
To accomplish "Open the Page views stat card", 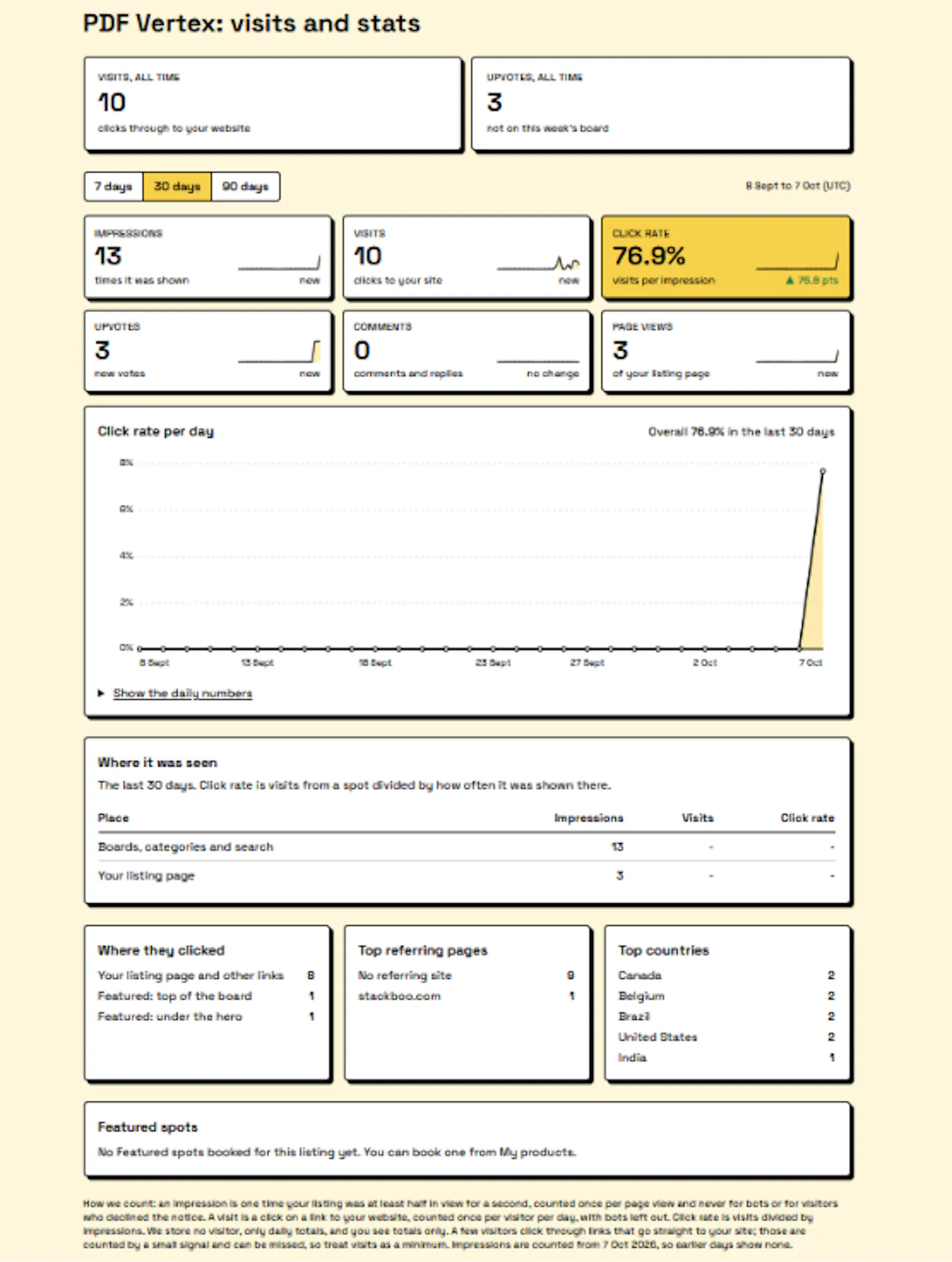I will tap(726, 351).
